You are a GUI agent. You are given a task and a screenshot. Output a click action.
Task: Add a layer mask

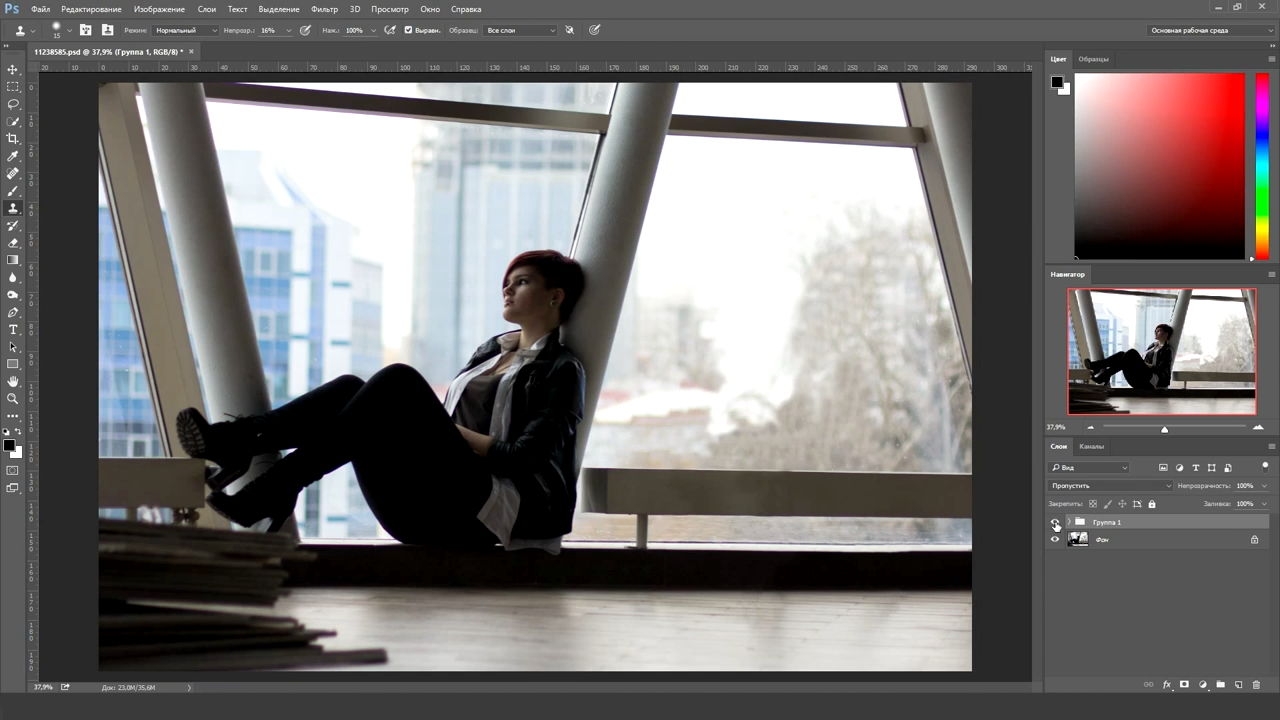tap(1184, 685)
